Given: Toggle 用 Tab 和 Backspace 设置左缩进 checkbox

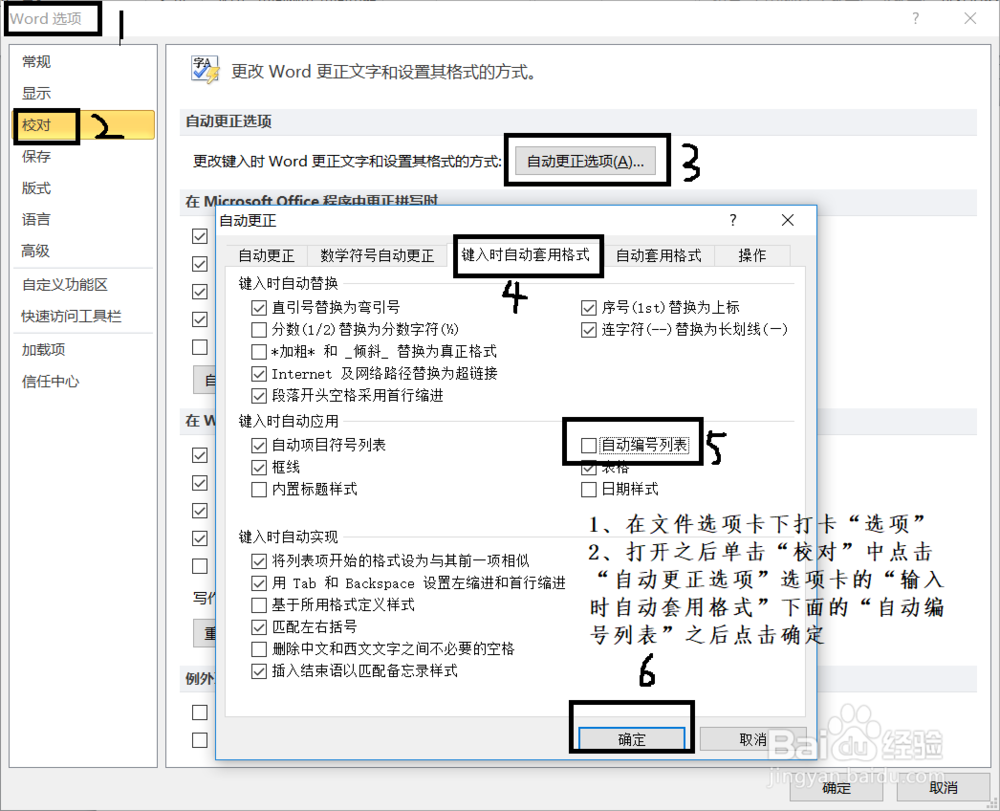Looking at the screenshot, I should point(258,583).
